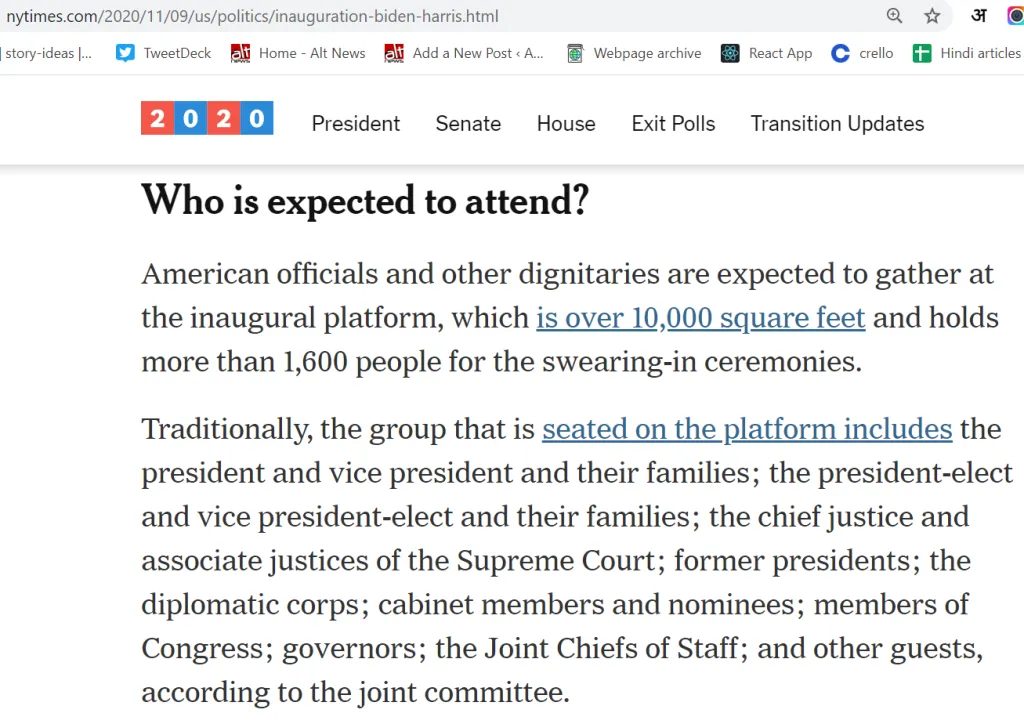Follow the 'seated on the platform includes' link
This screenshot has height=724, width=1024.
[x=747, y=429]
